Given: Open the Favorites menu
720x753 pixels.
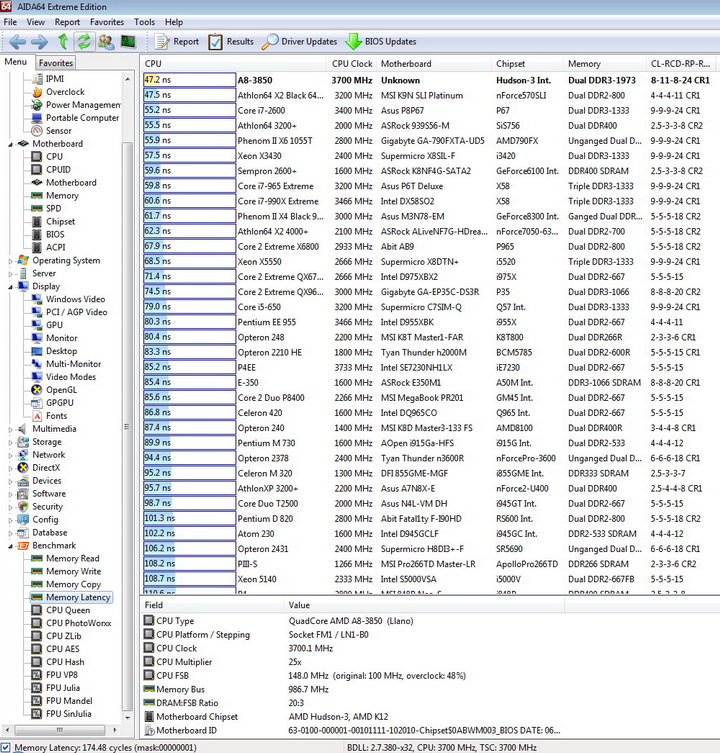Looking at the screenshot, I should [x=107, y=22].
